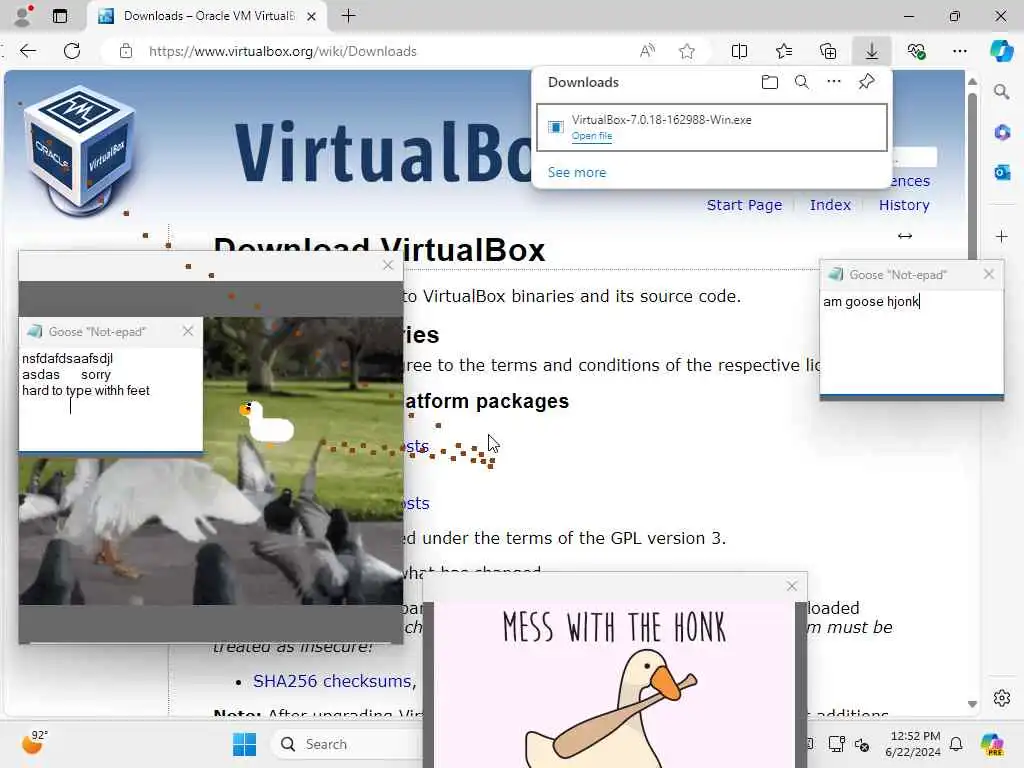Close the Mess With The Honk window
Image resolution: width=1024 pixels, height=768 pixels.
click(792, 586)
